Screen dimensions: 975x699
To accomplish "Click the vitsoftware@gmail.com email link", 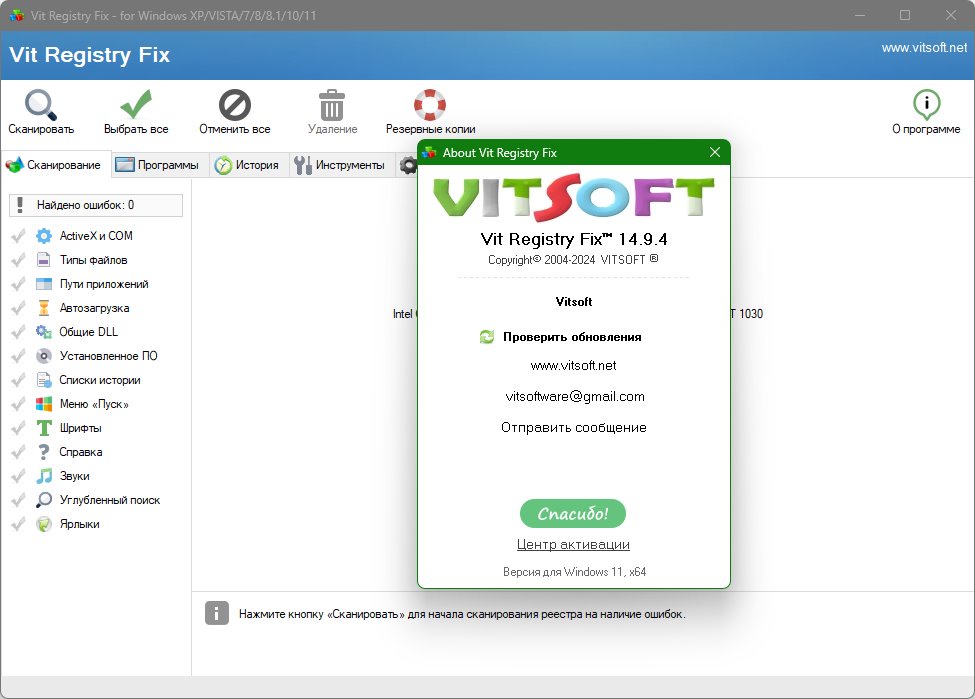I will tap(575, 397).
